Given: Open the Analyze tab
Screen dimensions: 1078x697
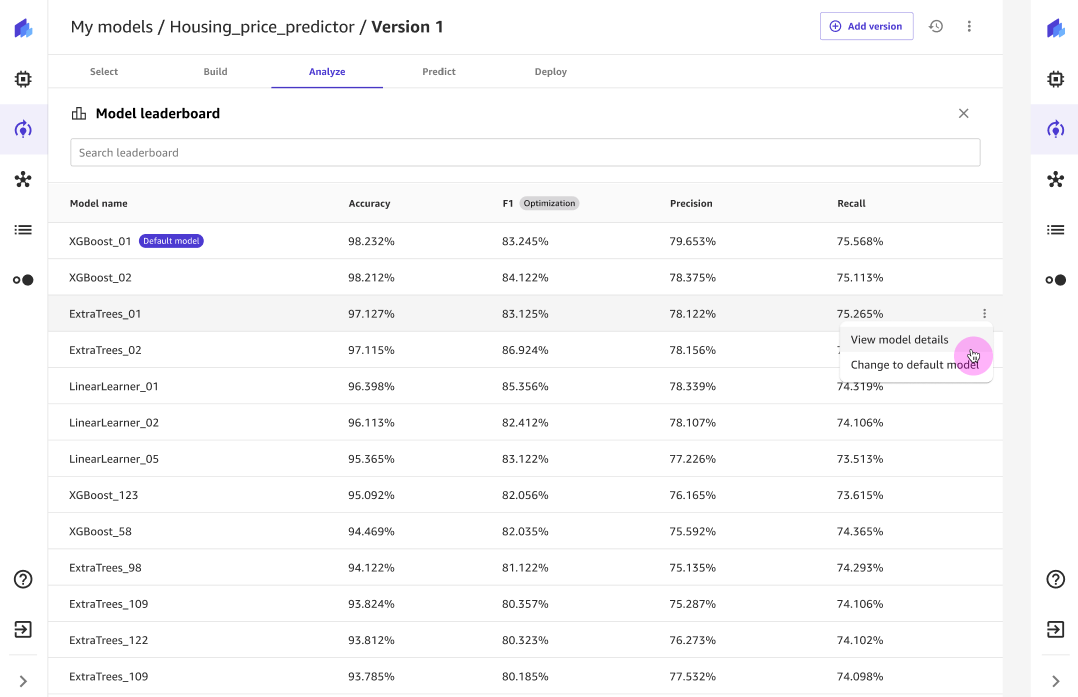Looking at the screenshot, I should tap(327, 71).
